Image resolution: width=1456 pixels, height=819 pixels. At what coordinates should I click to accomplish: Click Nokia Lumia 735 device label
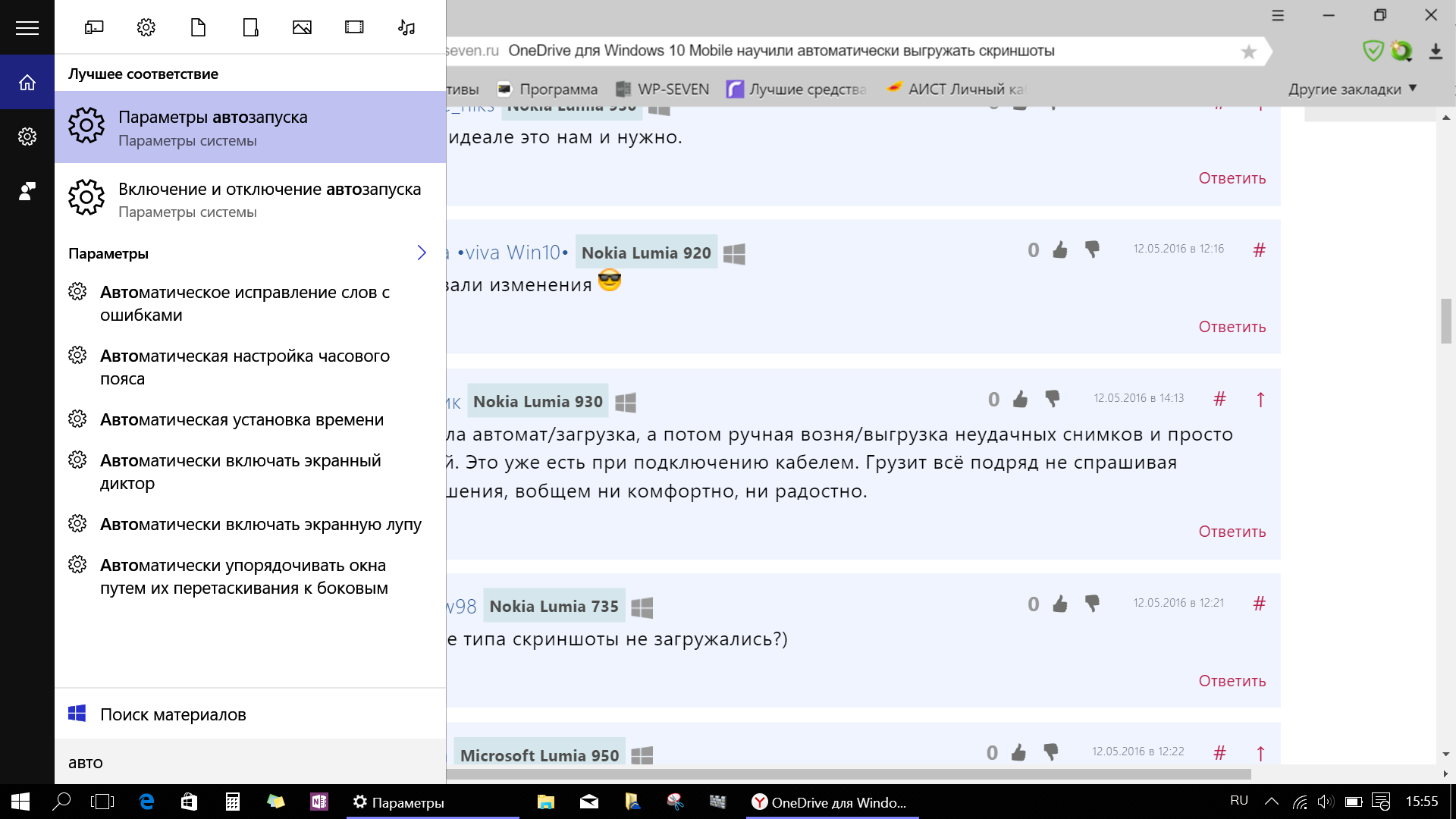(x=554, y=607)
